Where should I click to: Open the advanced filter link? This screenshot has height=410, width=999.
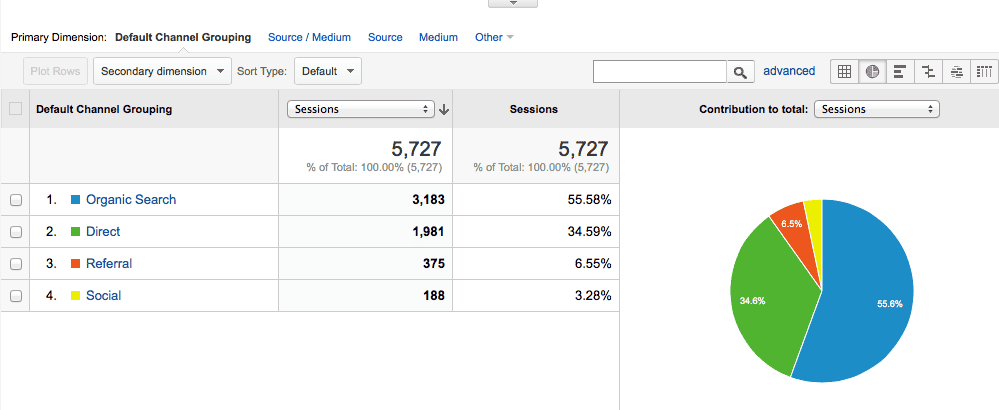coord(789,71)
